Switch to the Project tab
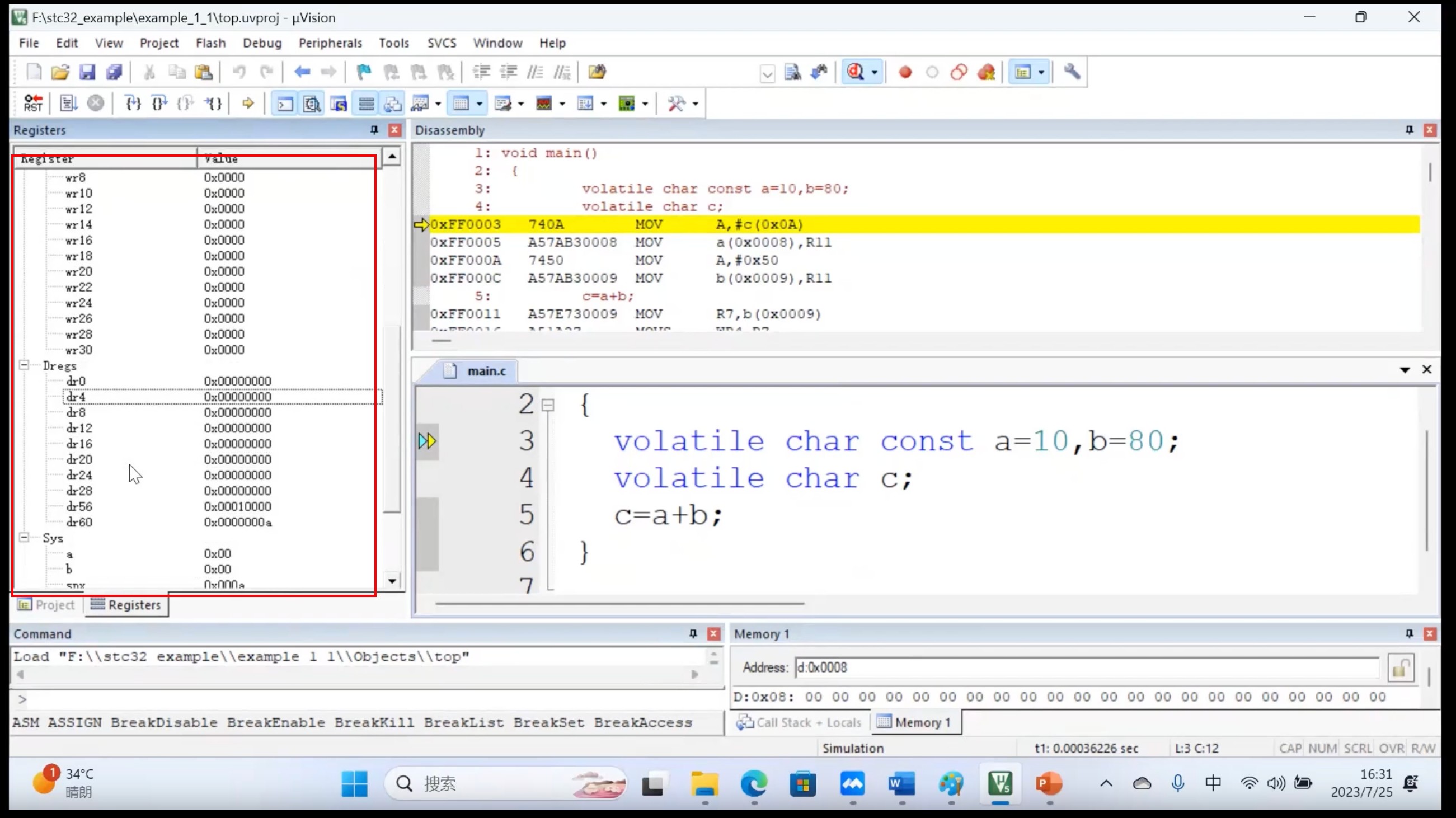This screenshot has height=818, width=1456. click(46, 605)
